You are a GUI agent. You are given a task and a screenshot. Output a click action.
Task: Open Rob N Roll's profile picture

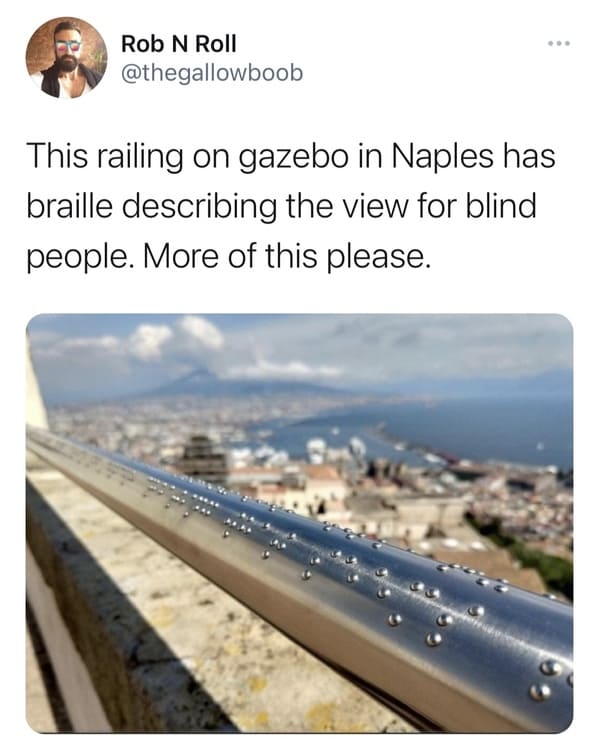[66, 58]
